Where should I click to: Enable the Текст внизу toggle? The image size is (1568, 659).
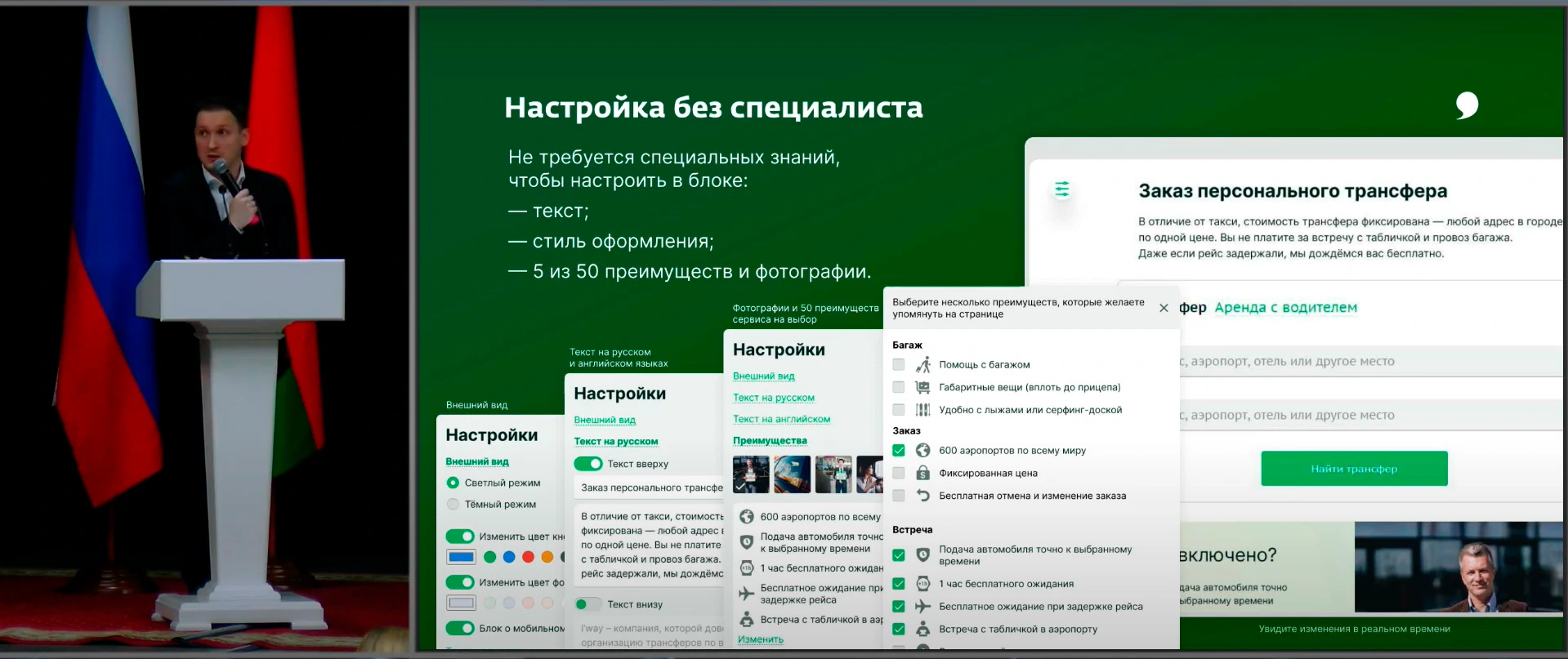coord(587,604)
